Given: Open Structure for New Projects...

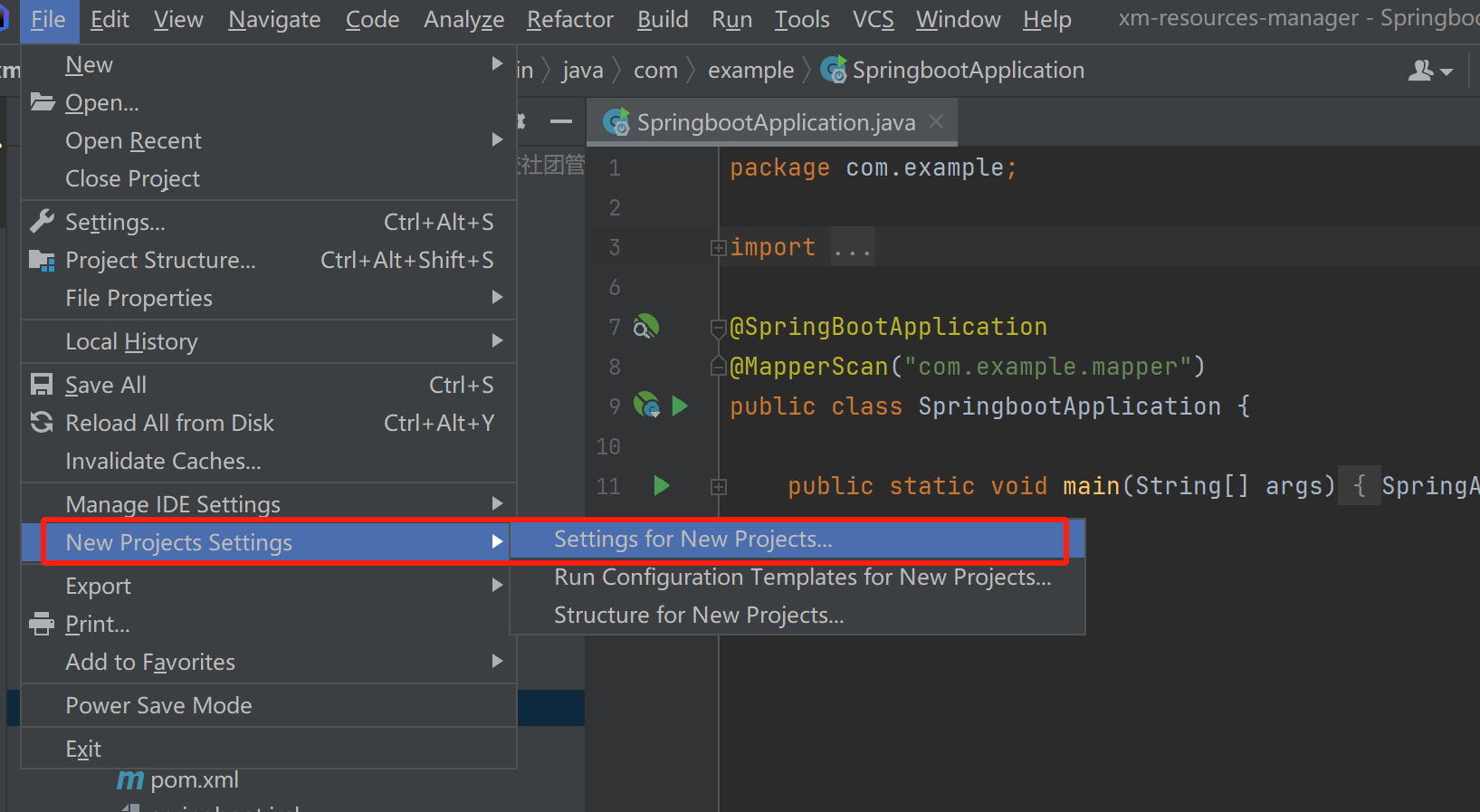Looking at the screenshot, I should click(x=797, y=616).
